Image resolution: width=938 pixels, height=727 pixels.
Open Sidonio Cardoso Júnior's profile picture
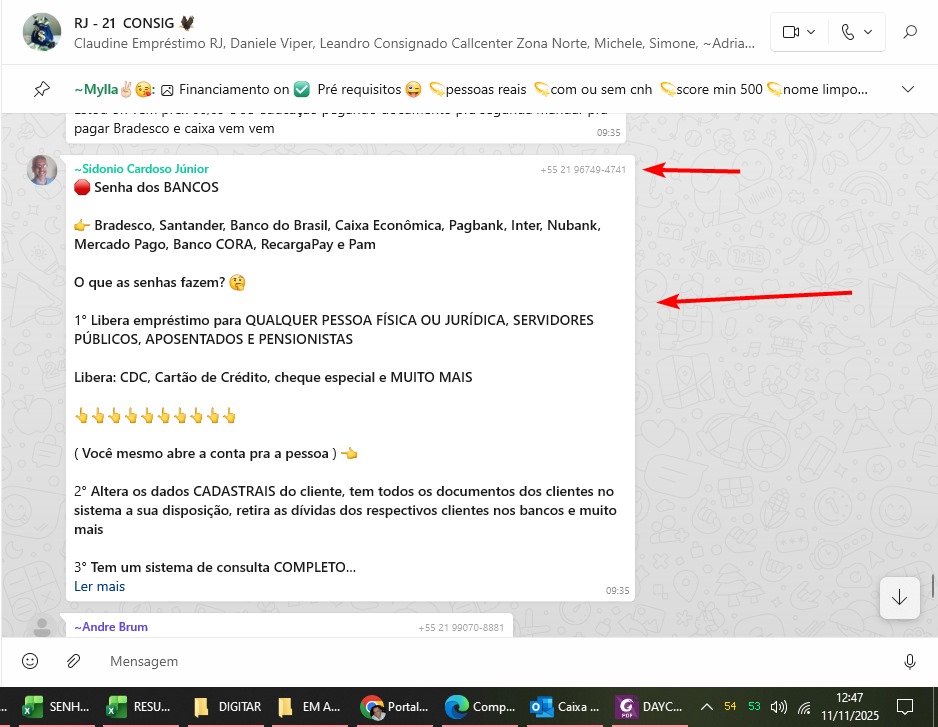(x=42, y=170)
